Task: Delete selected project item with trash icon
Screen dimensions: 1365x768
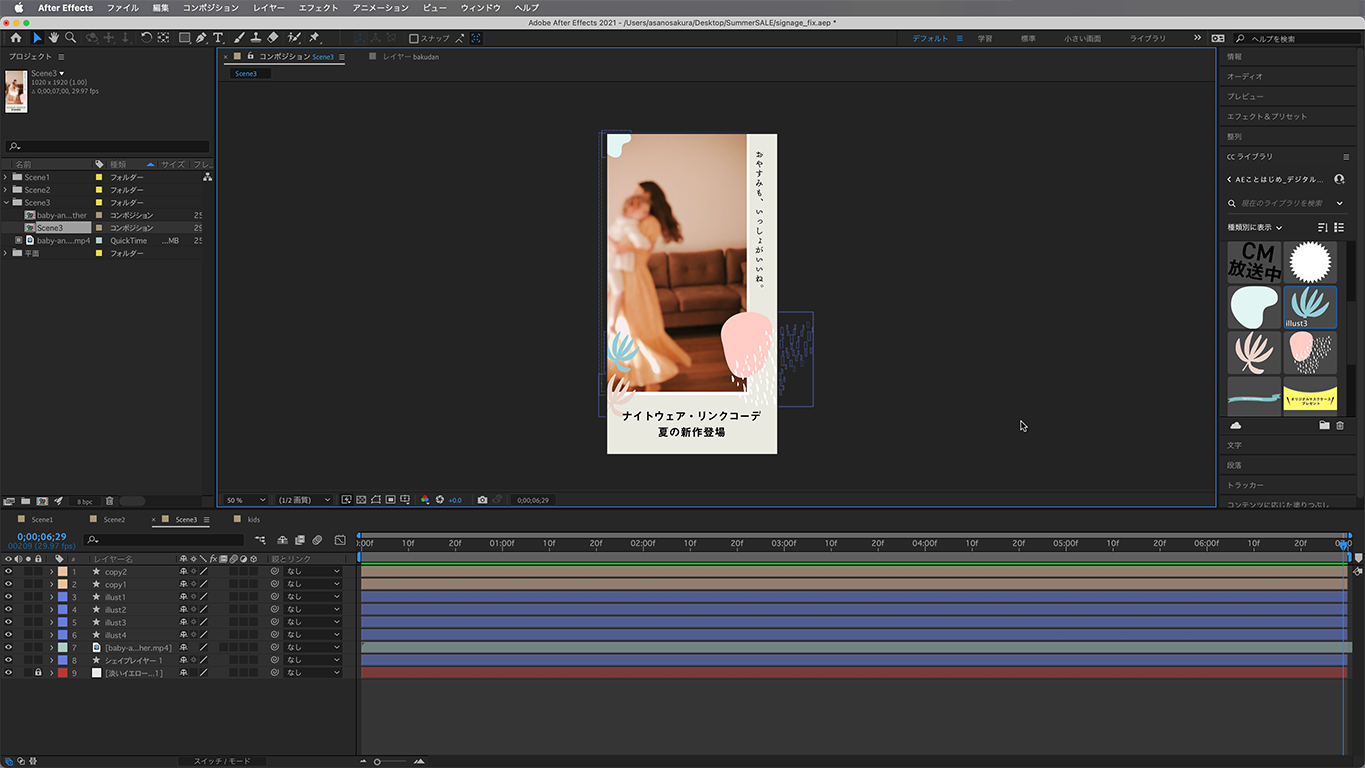Action: tap(110, 501)
